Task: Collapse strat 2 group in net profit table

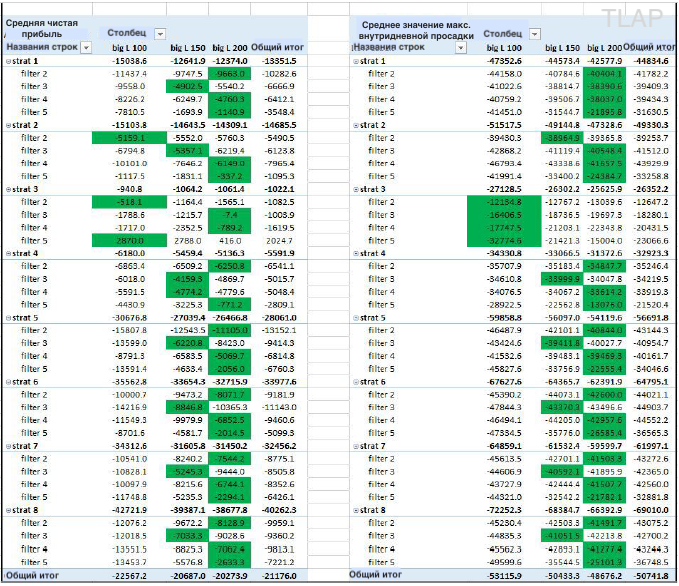Action: click(x=8, y=126)
